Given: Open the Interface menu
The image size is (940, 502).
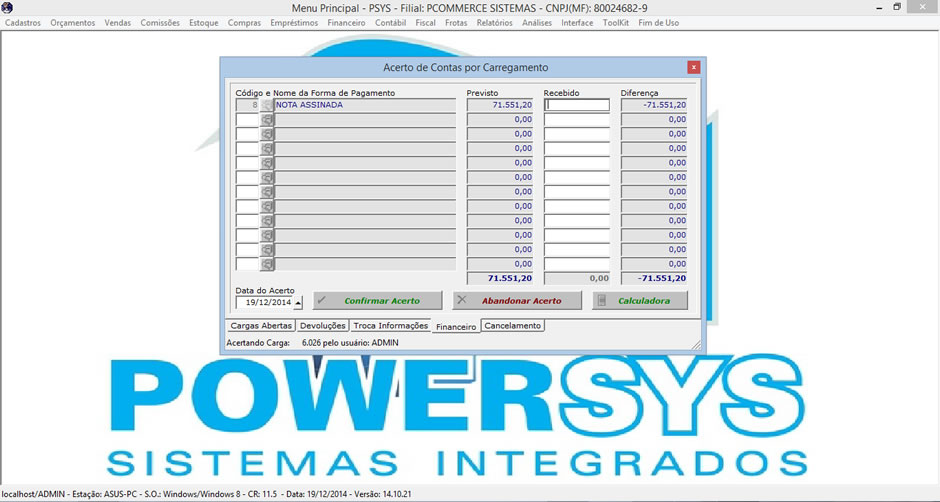Looking at the screenshot, I should click(577, 23).
